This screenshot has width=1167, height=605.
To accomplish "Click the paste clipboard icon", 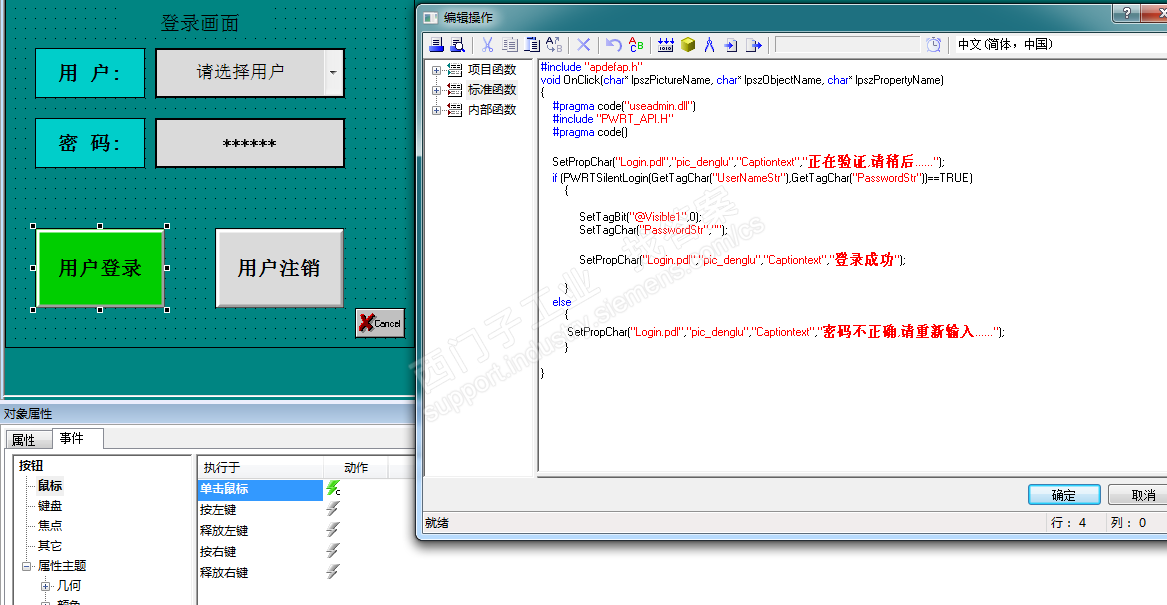I will 532,45.
